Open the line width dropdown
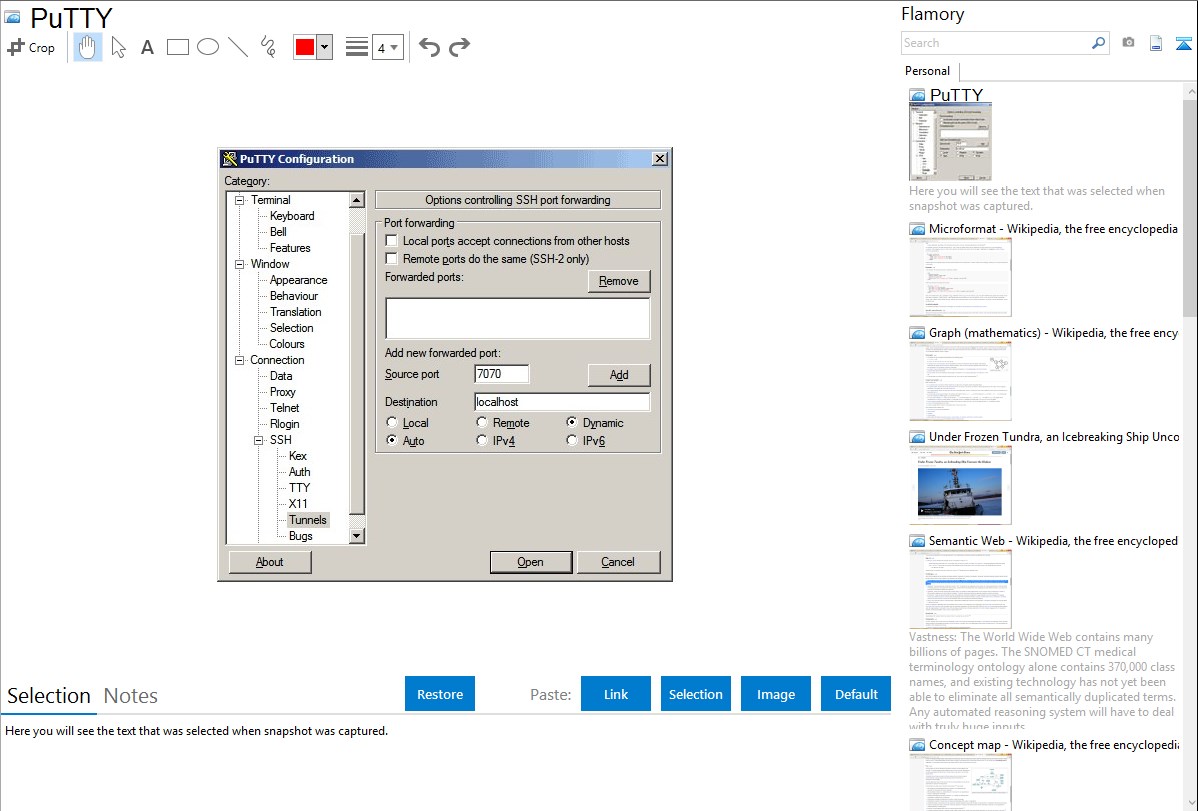The height and width of the screenshot is (811, 1198). click(x=387, y=47)
